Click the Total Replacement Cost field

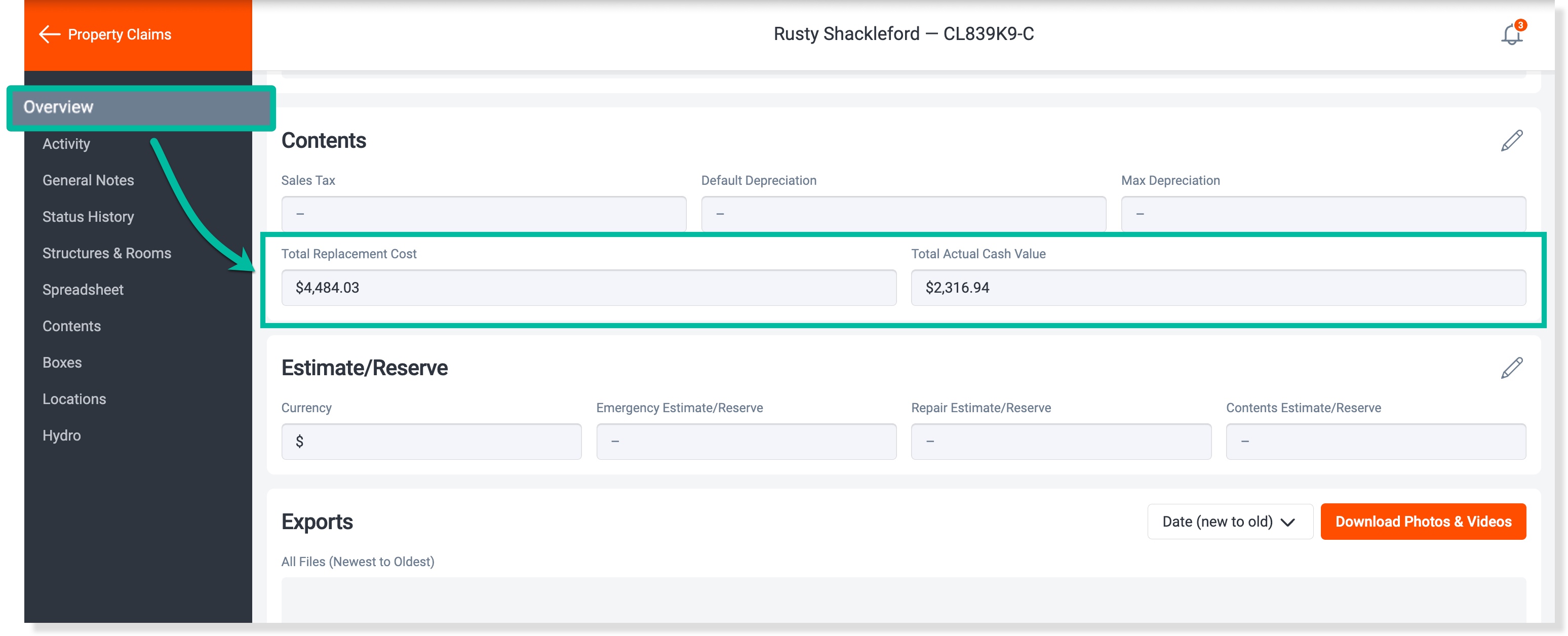588,288
